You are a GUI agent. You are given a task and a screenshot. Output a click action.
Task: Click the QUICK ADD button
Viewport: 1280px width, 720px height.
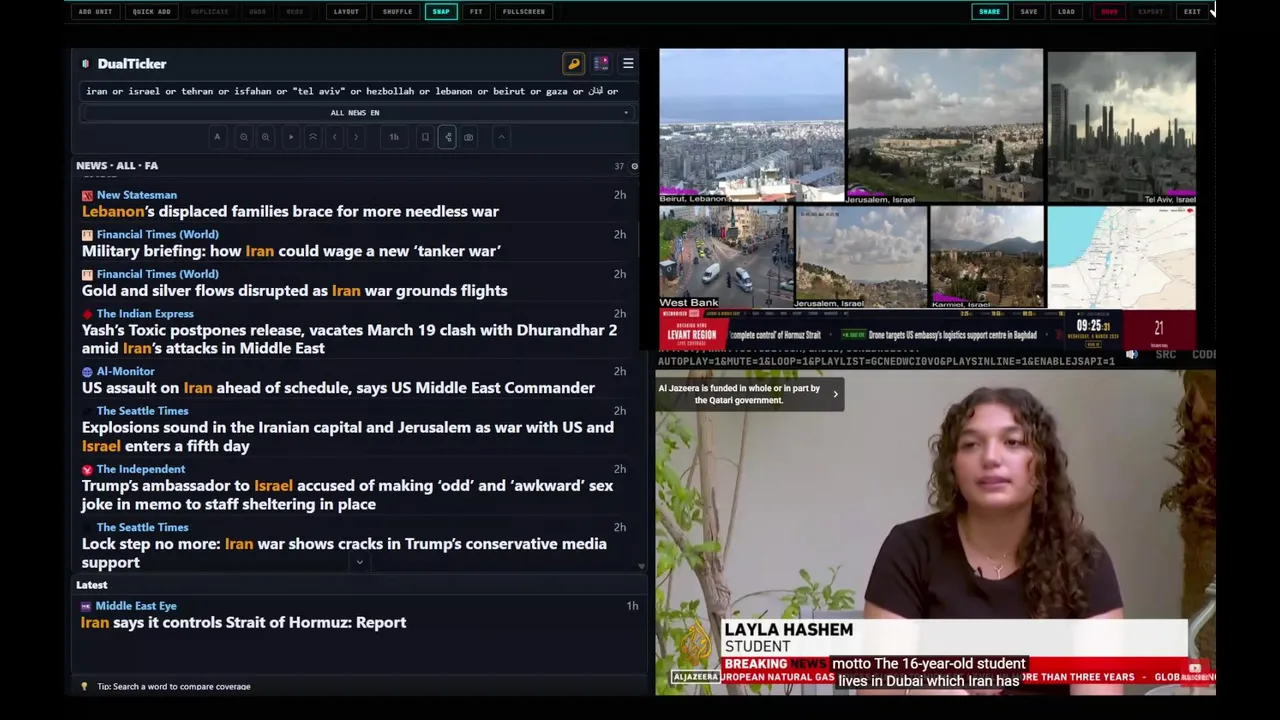pos(151,12)
